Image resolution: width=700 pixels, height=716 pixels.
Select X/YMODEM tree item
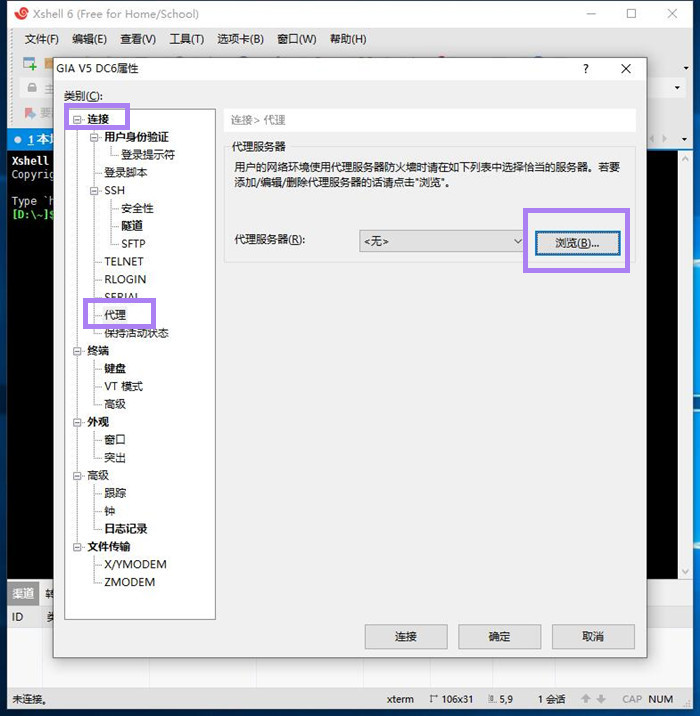(x=135, y=564)
